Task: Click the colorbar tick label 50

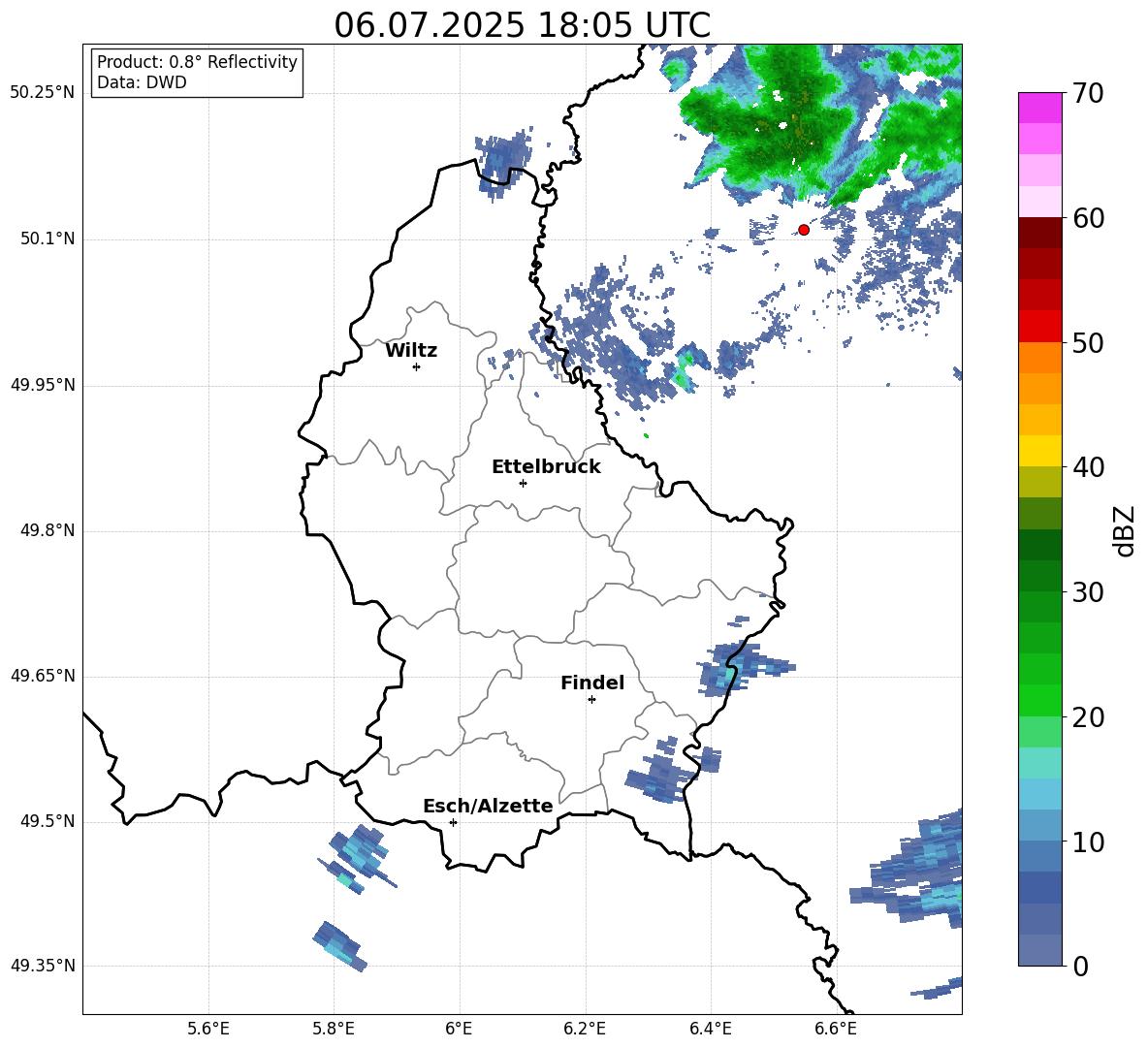Action: click(1088, 342)
